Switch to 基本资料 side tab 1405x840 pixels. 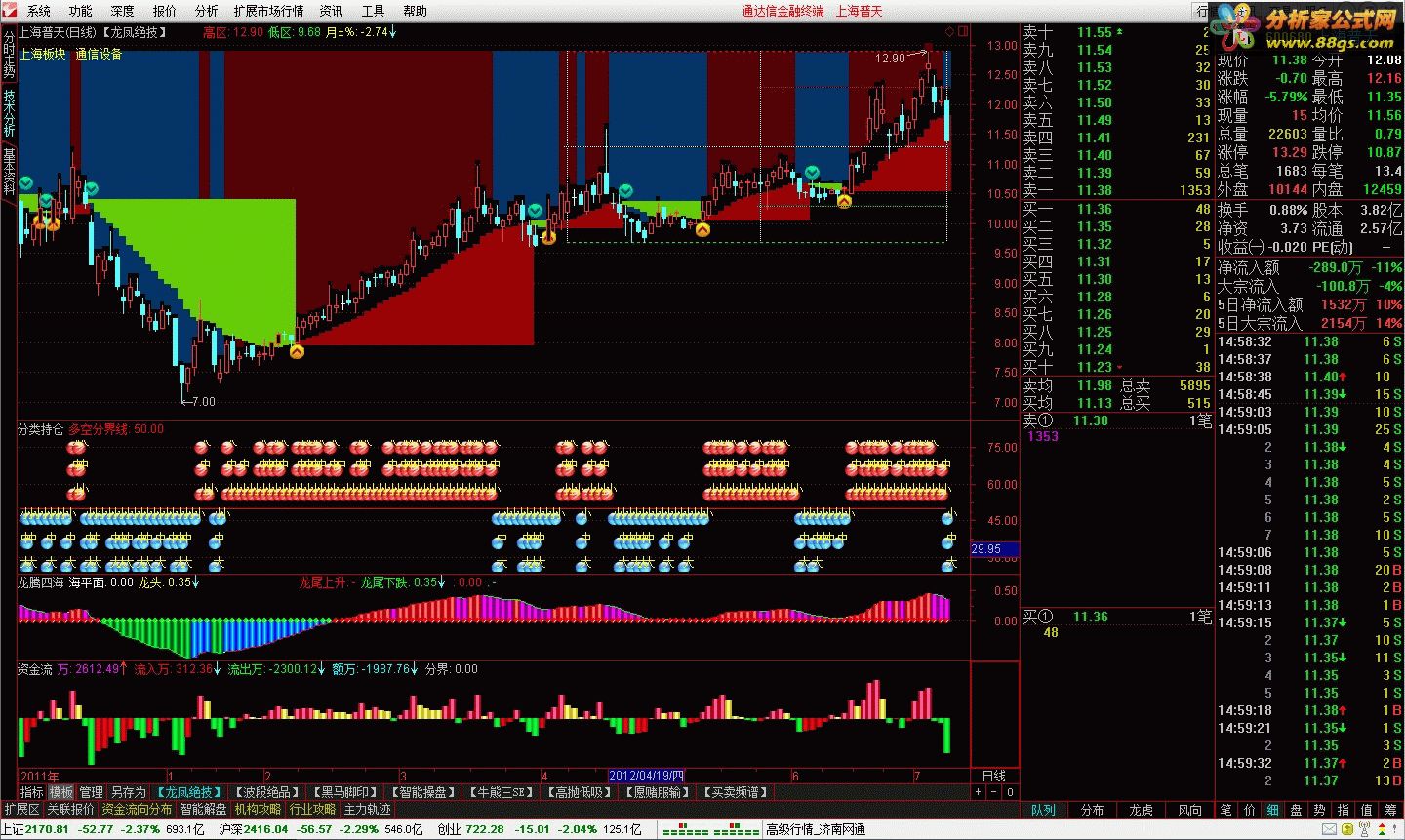[x=8, y=172]
